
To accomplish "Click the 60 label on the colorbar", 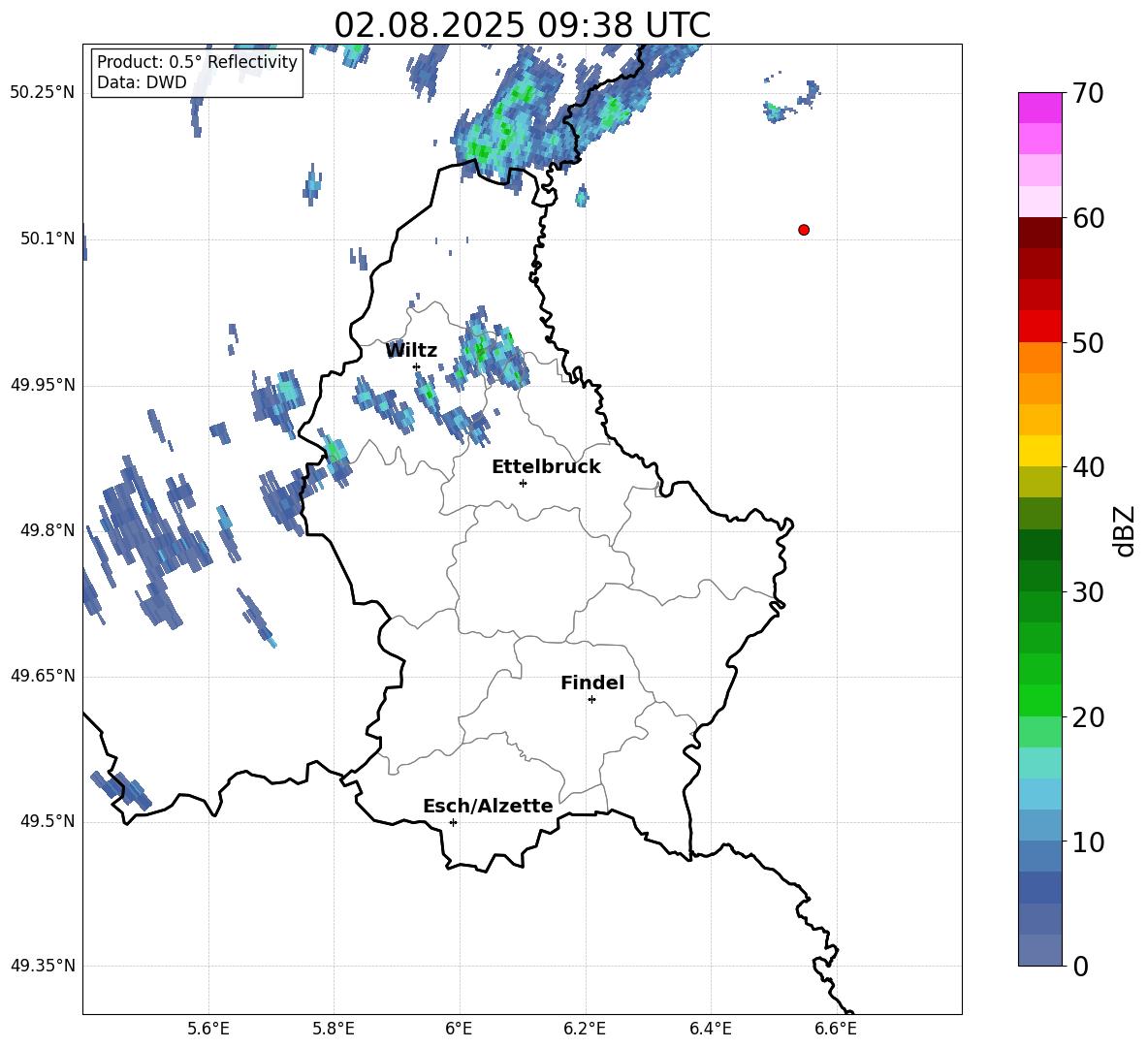I will click(1088, 218).
